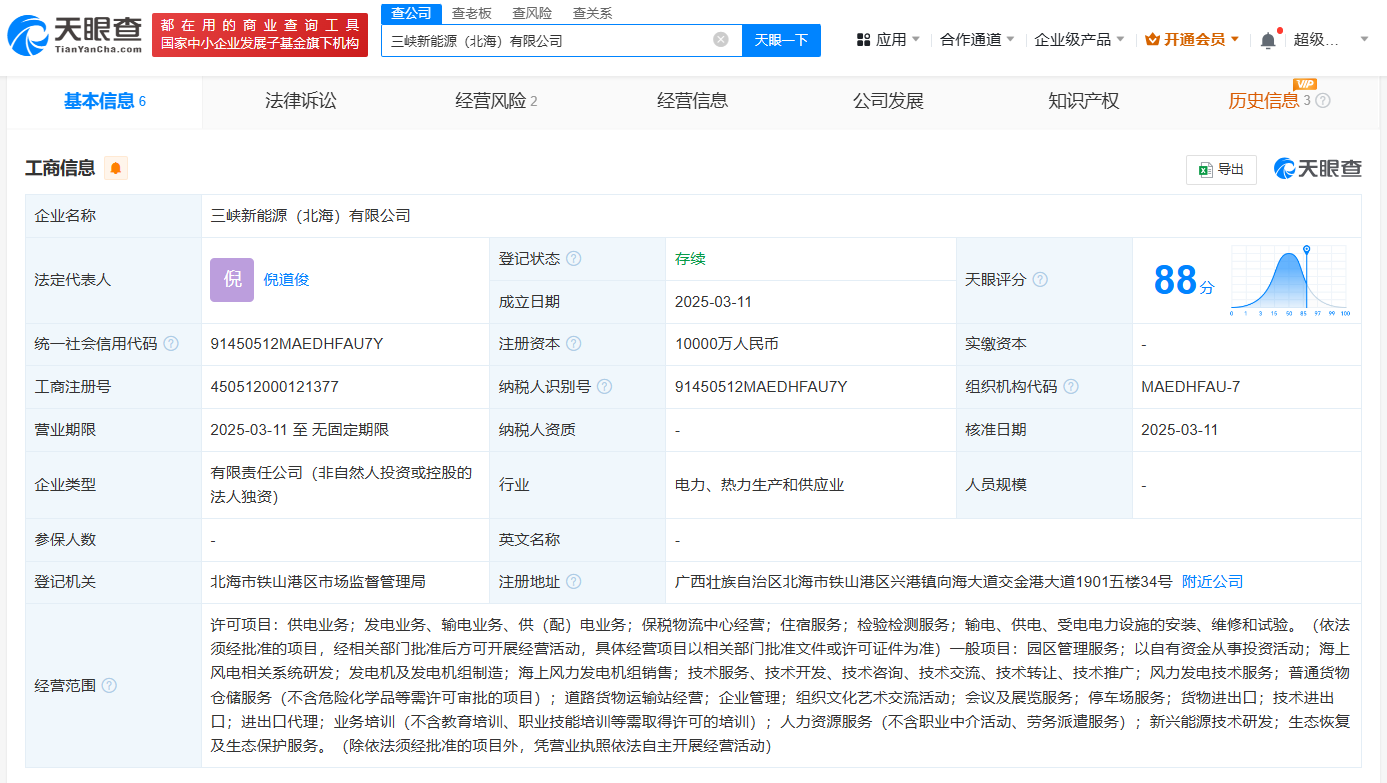The width and height of the screenshot is (1387, 783).
Task: Click help icon next to 统一社会信用代码
Action: coord(171,344)
